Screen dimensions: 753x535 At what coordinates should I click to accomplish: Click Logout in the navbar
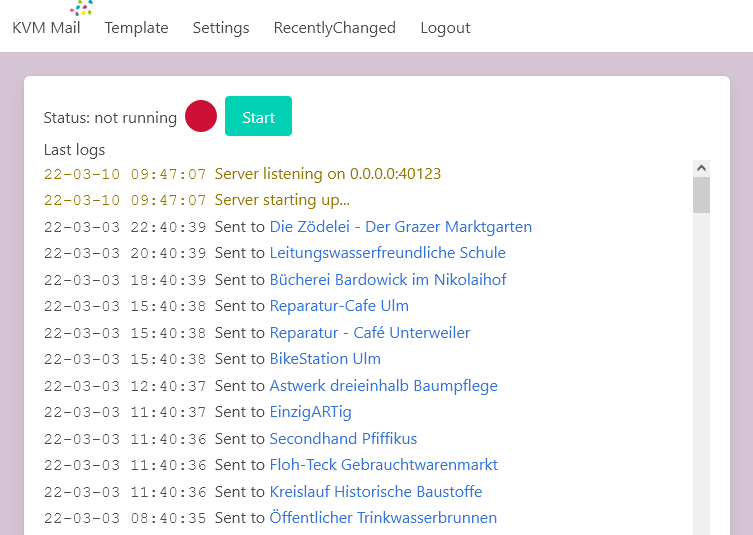[x=445, y=28]
